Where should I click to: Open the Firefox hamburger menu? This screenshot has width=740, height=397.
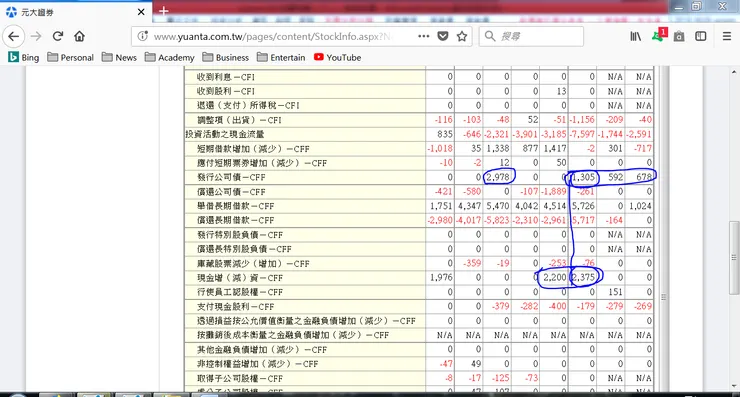(x=727, y=36)
